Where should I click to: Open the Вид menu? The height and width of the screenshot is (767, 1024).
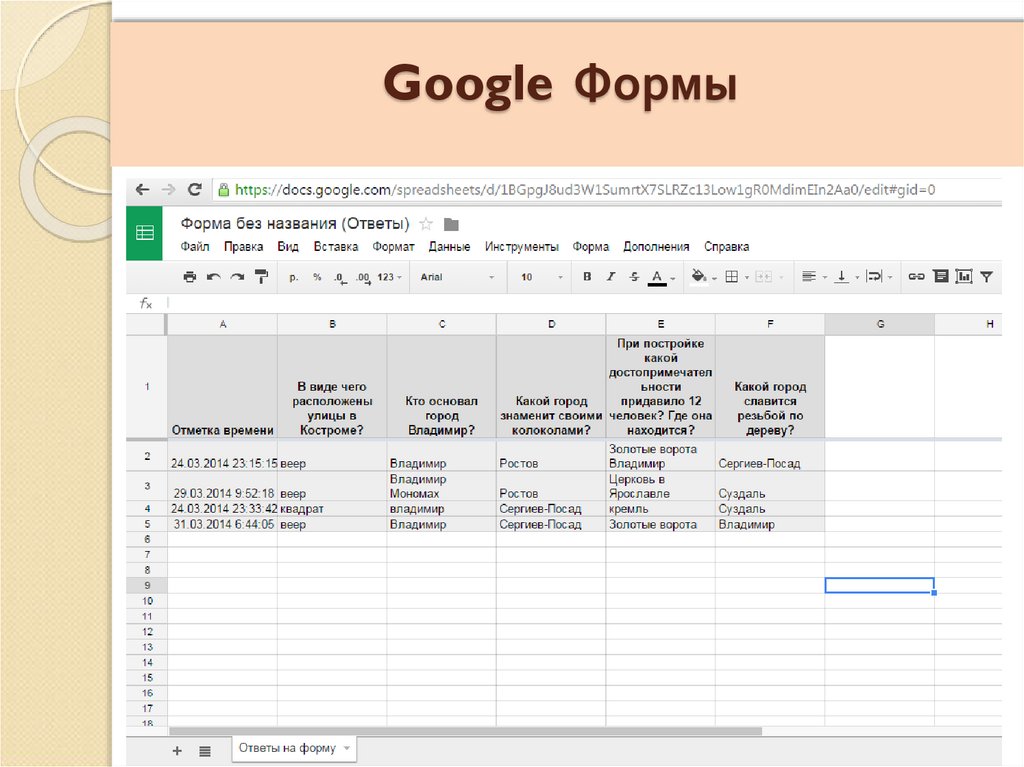coord(287,247)
